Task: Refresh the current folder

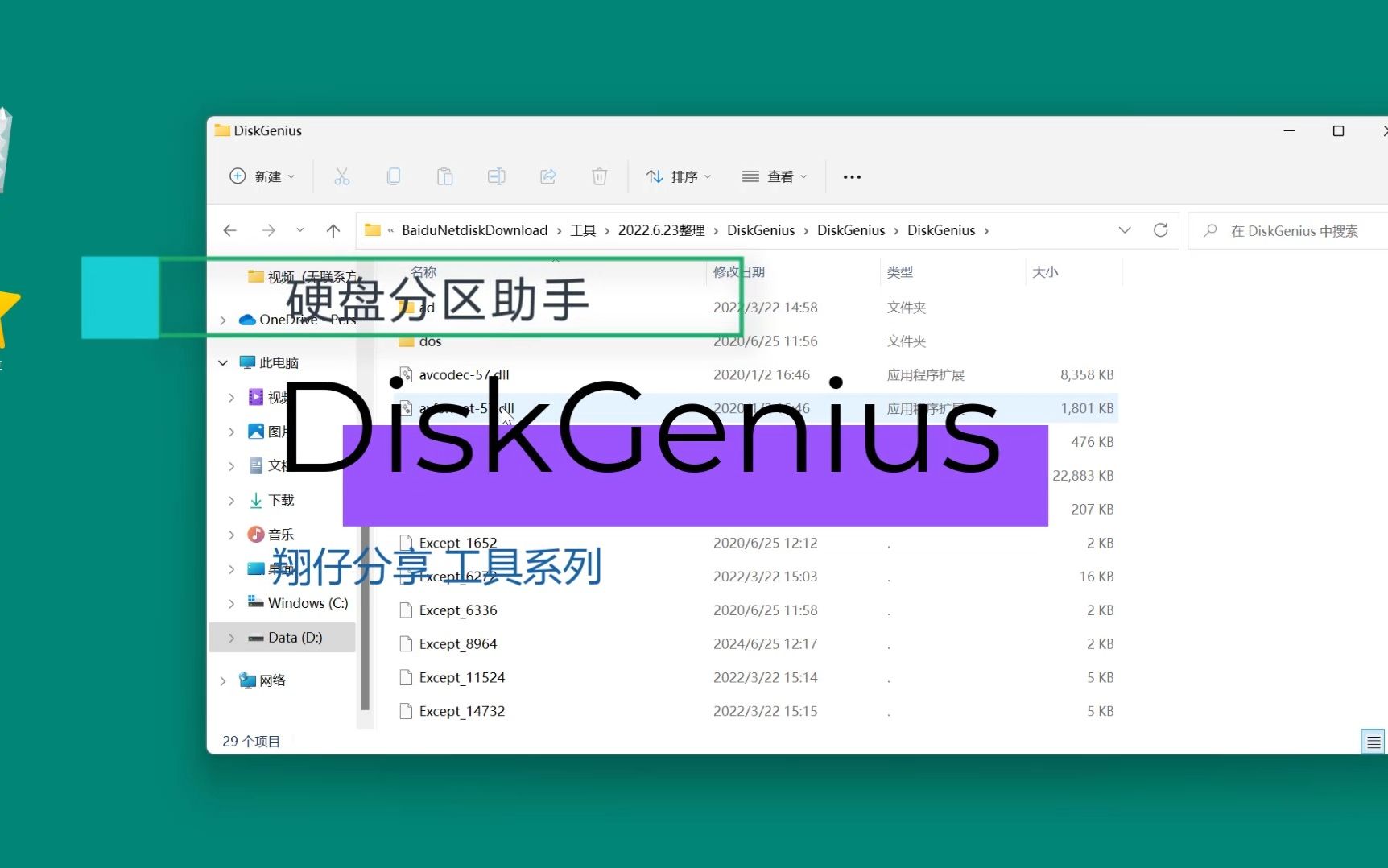Action: pos(1160,230)
